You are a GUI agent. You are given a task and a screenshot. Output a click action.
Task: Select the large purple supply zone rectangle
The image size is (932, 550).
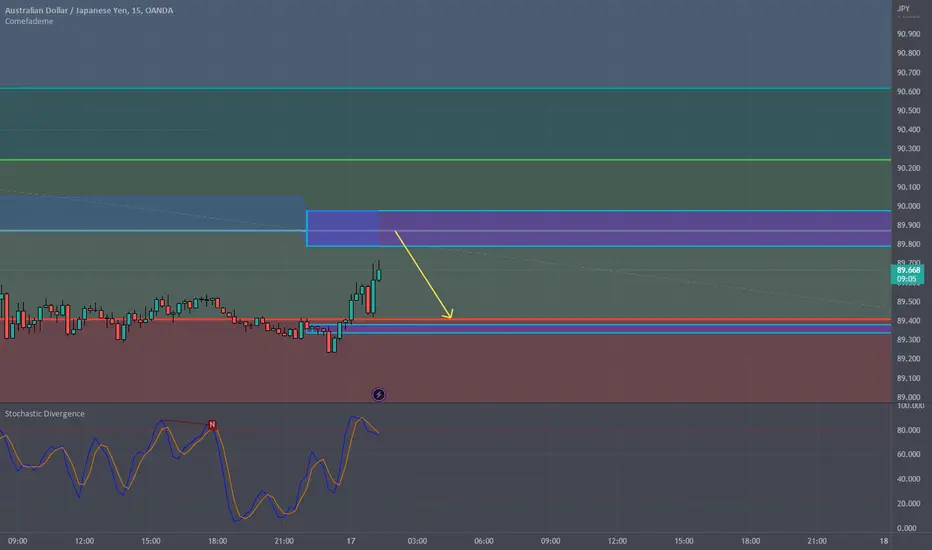point(599,228)
